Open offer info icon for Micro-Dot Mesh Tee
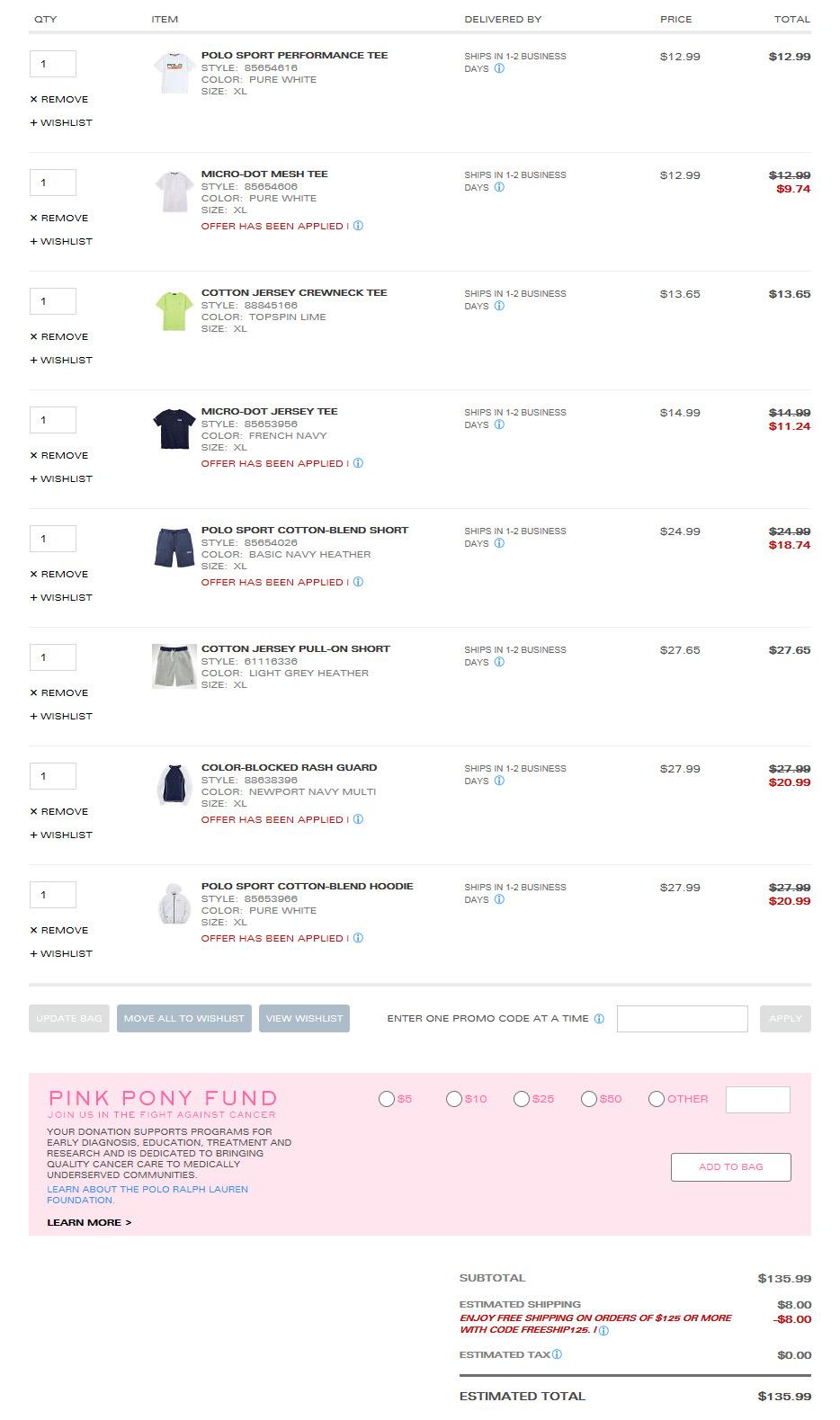The height and width of the screenshot is (1420, 840). (x=358, y=226)
